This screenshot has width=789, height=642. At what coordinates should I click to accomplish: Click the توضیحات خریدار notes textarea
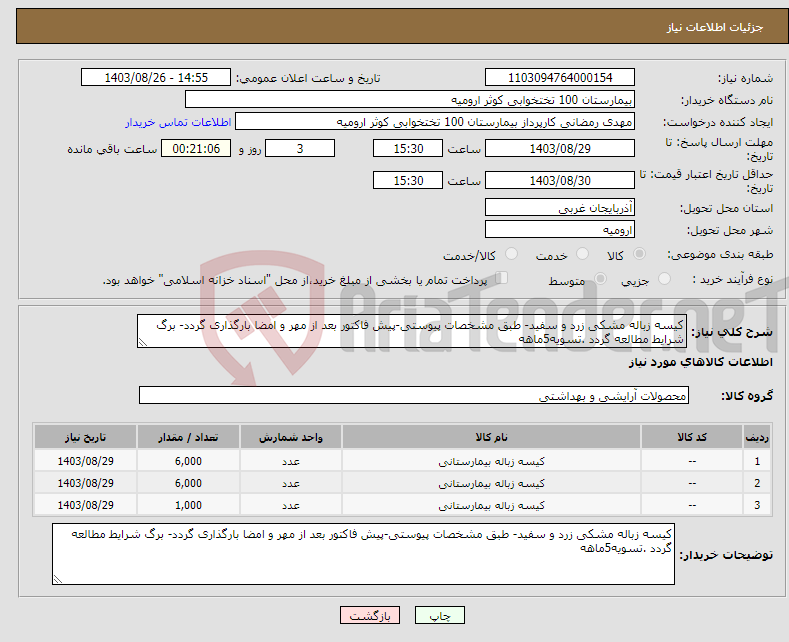click(x=363, y=554)
